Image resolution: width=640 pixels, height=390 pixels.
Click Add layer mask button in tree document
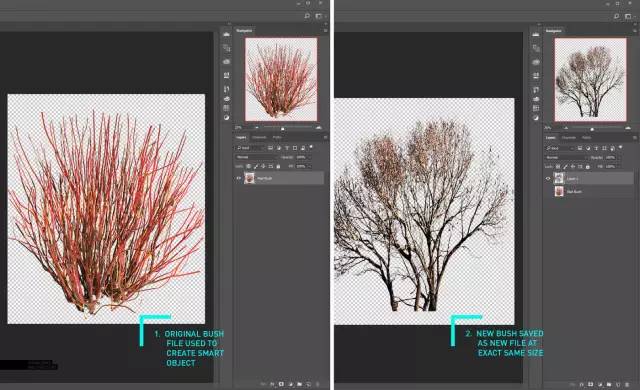pyautogui.click(x=590, y=384)
